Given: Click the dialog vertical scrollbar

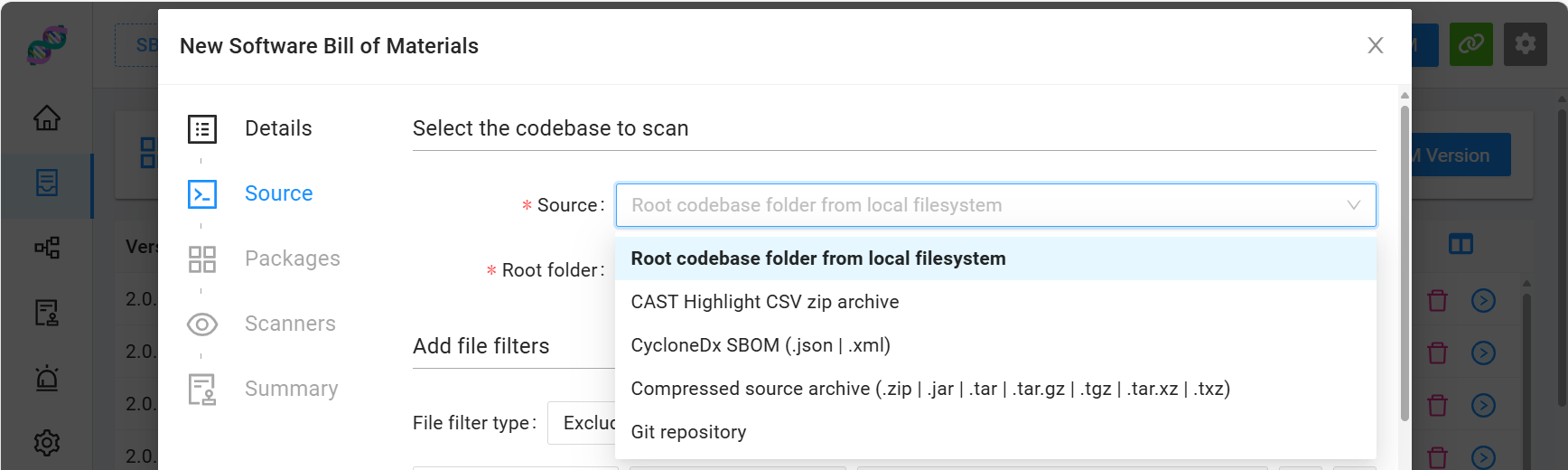Looking at the screenshot, I should point(1405,262).
